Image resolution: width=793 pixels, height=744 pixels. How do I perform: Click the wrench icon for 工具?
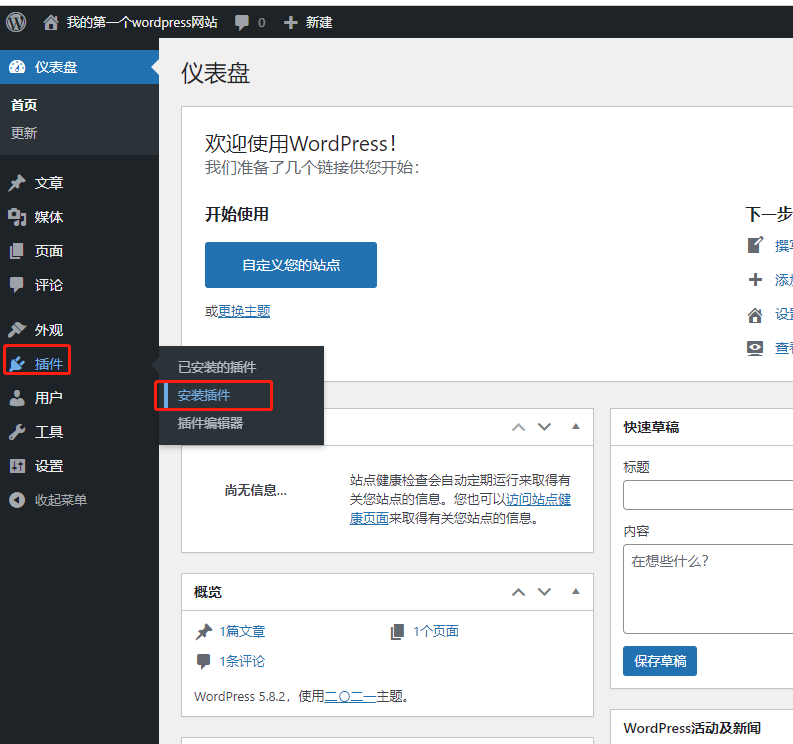17,432
